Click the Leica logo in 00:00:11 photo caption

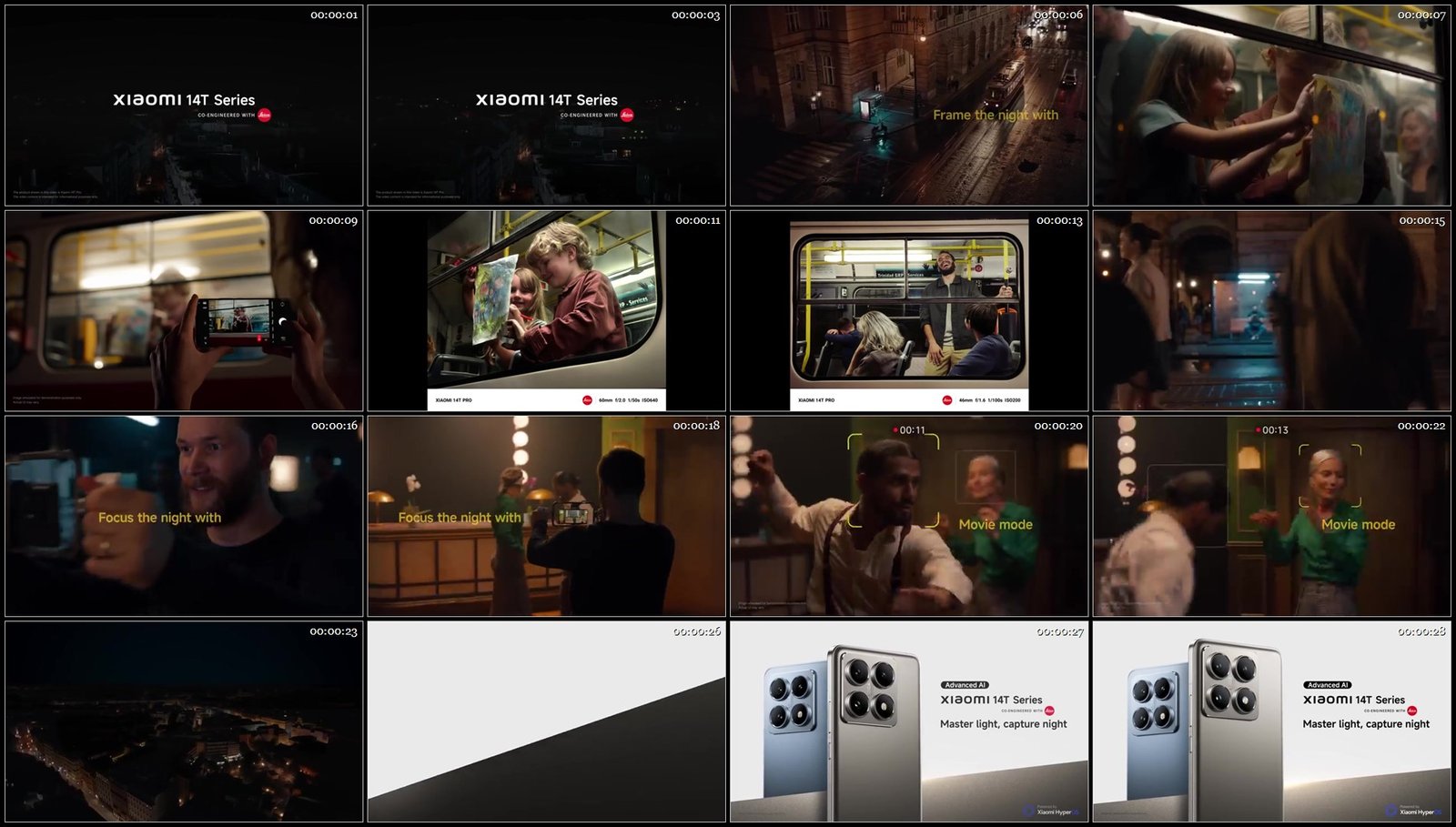coord(587,400)
